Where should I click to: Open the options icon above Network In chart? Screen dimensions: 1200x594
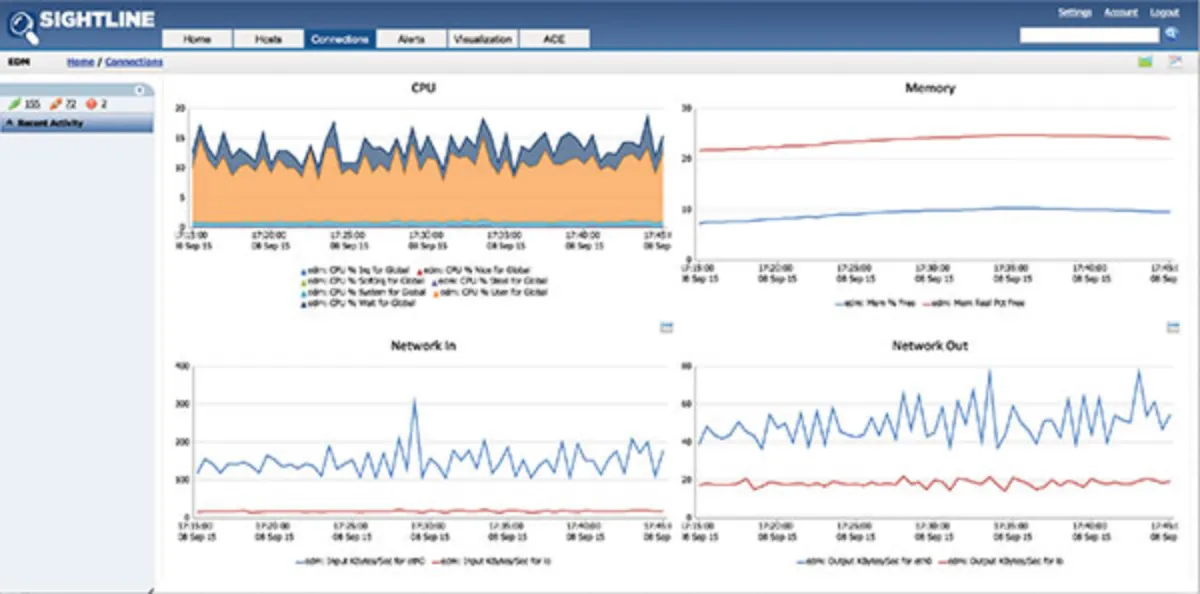pyautogui.click(x=667, y=327)
